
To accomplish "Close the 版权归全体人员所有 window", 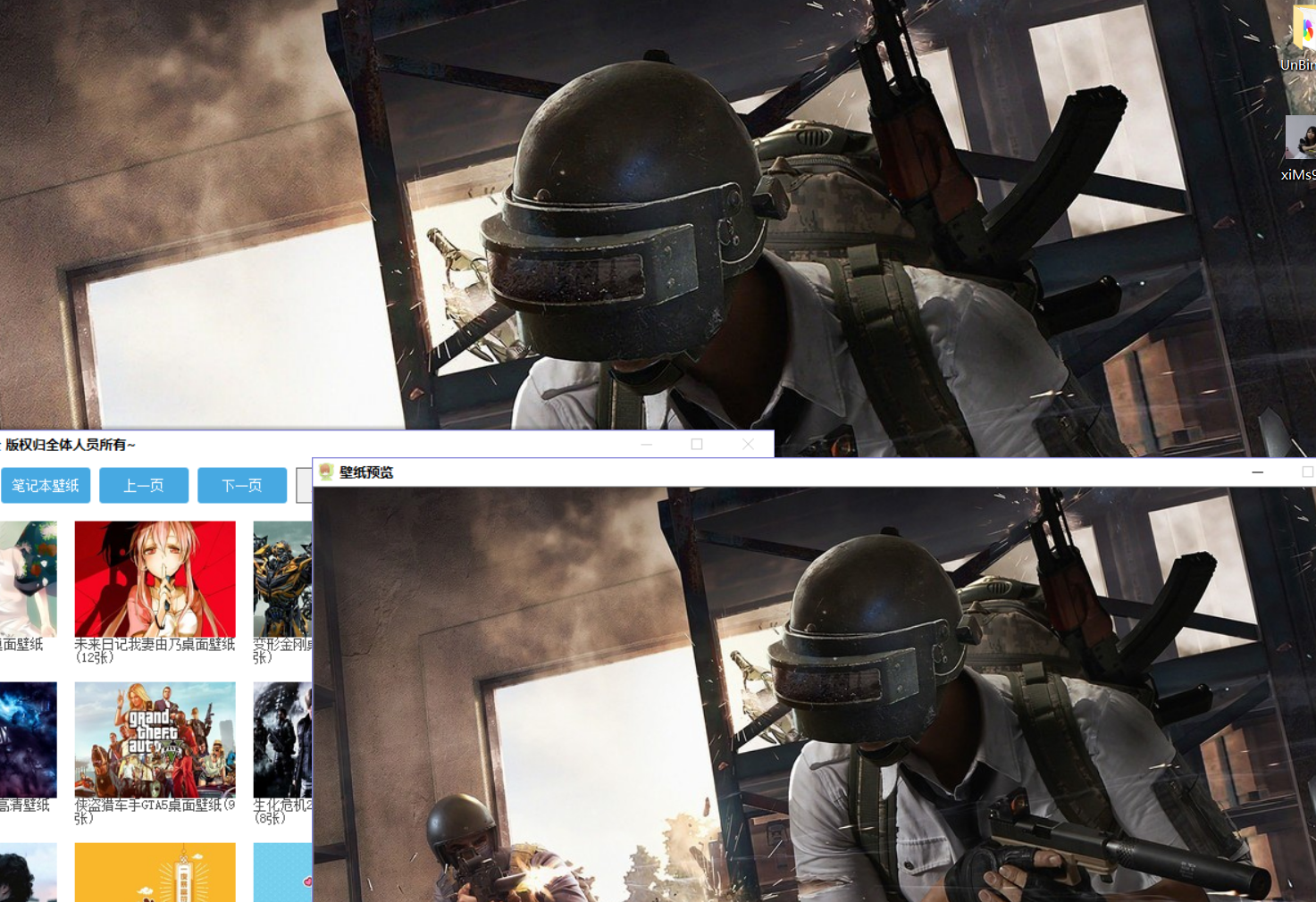I will tap(748, 444).
